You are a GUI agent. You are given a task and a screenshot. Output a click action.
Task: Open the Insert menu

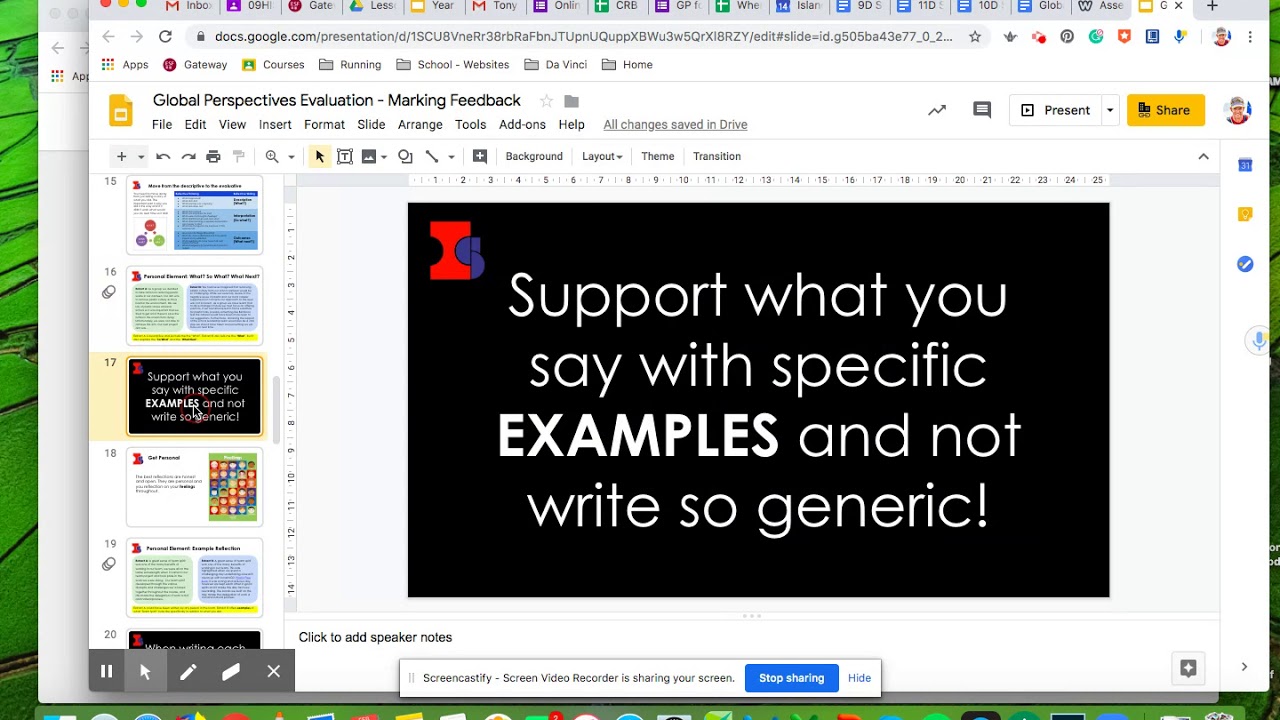tap(275, 124)
